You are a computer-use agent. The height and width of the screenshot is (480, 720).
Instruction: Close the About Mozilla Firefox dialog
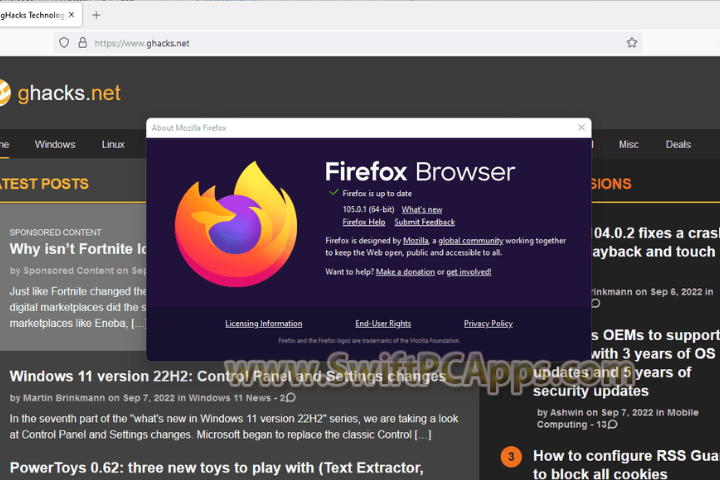[x=581, y=128]
